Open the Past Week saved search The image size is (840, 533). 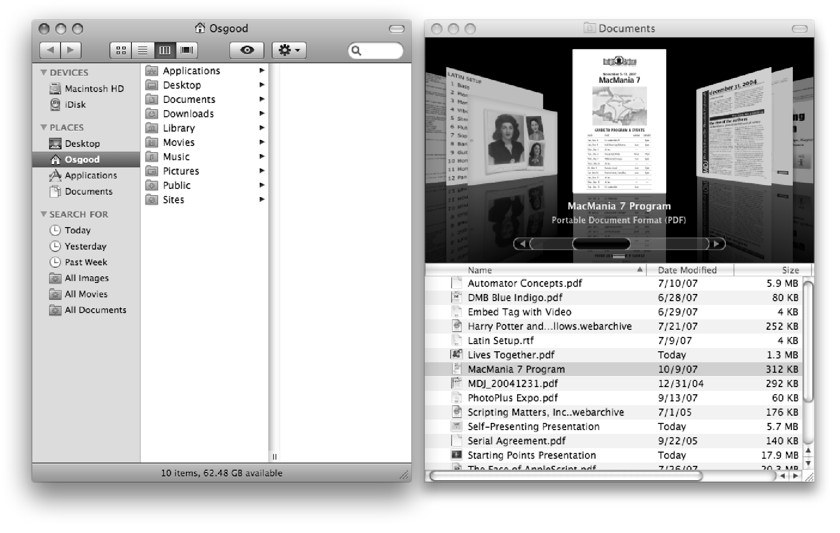(x=86, y=262)
